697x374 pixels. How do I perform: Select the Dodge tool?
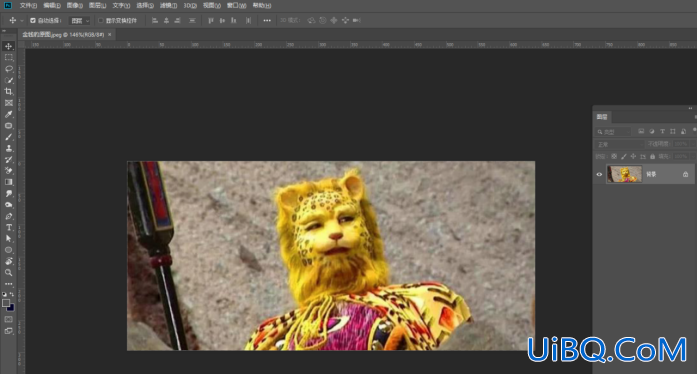coord(8,205)
